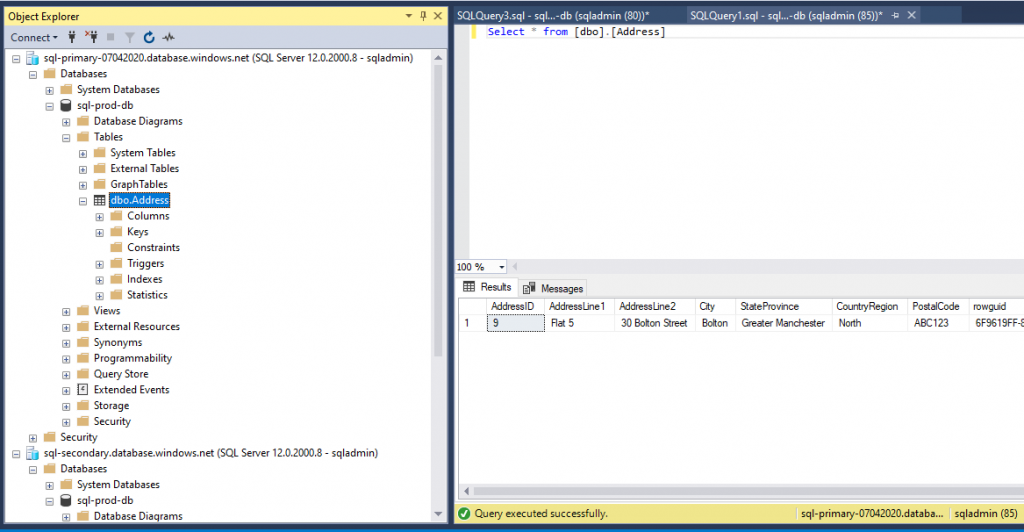
Task: Collapse the dbo.Address table node
Action: point(83,201)
